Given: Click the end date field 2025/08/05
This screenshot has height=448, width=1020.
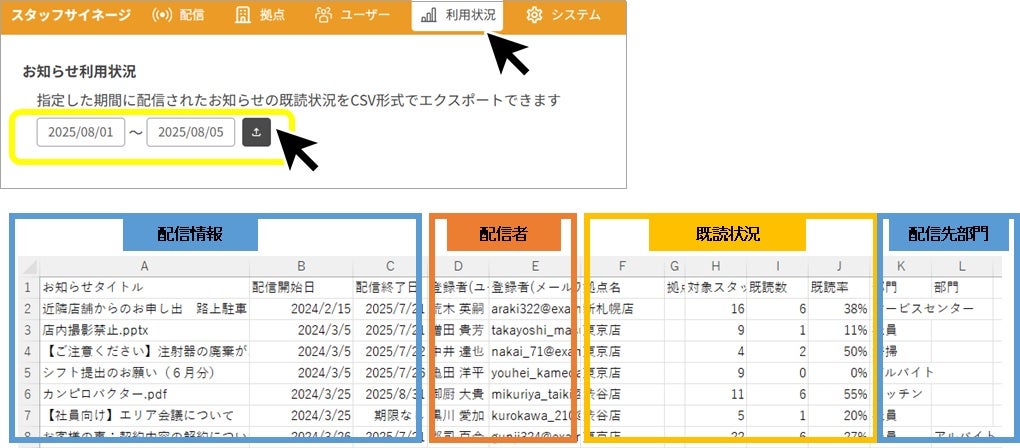Looking at the screenshot, I should [191, 132].
